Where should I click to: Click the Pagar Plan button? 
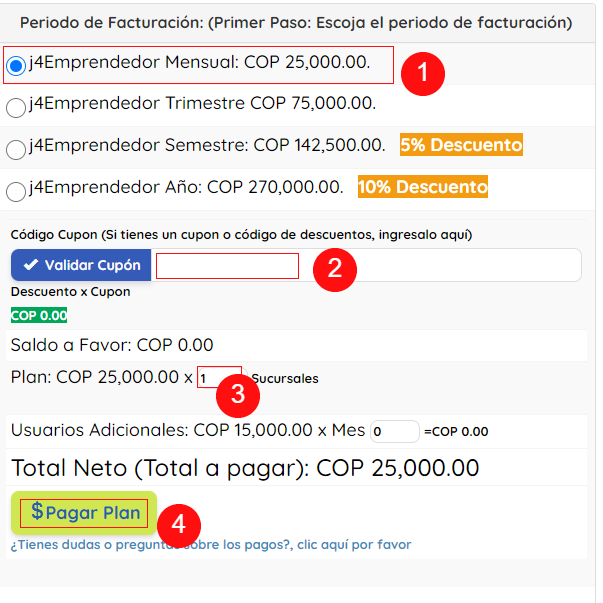point(84,513)
